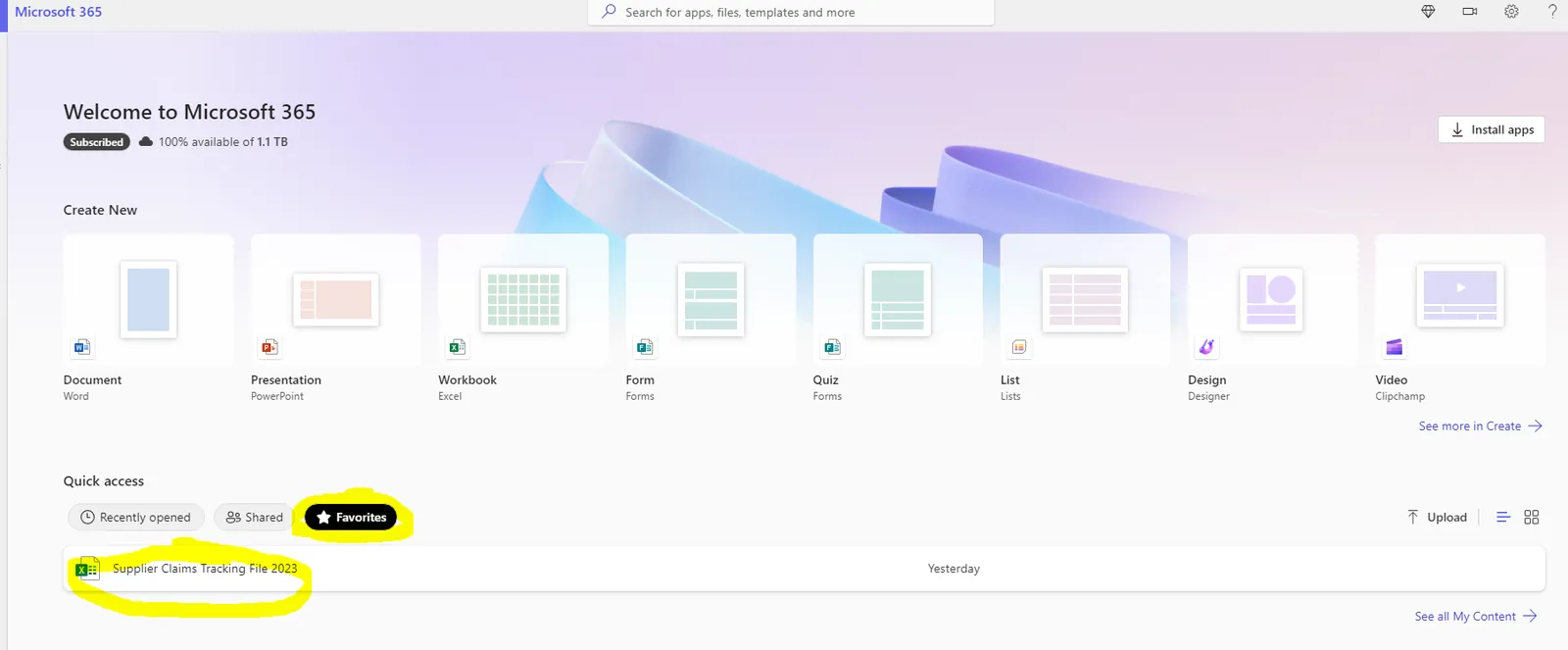The width and height of the screenshot is (1568, 650).
Task: Click the small Lists app icon
Action: (1019, 347)
